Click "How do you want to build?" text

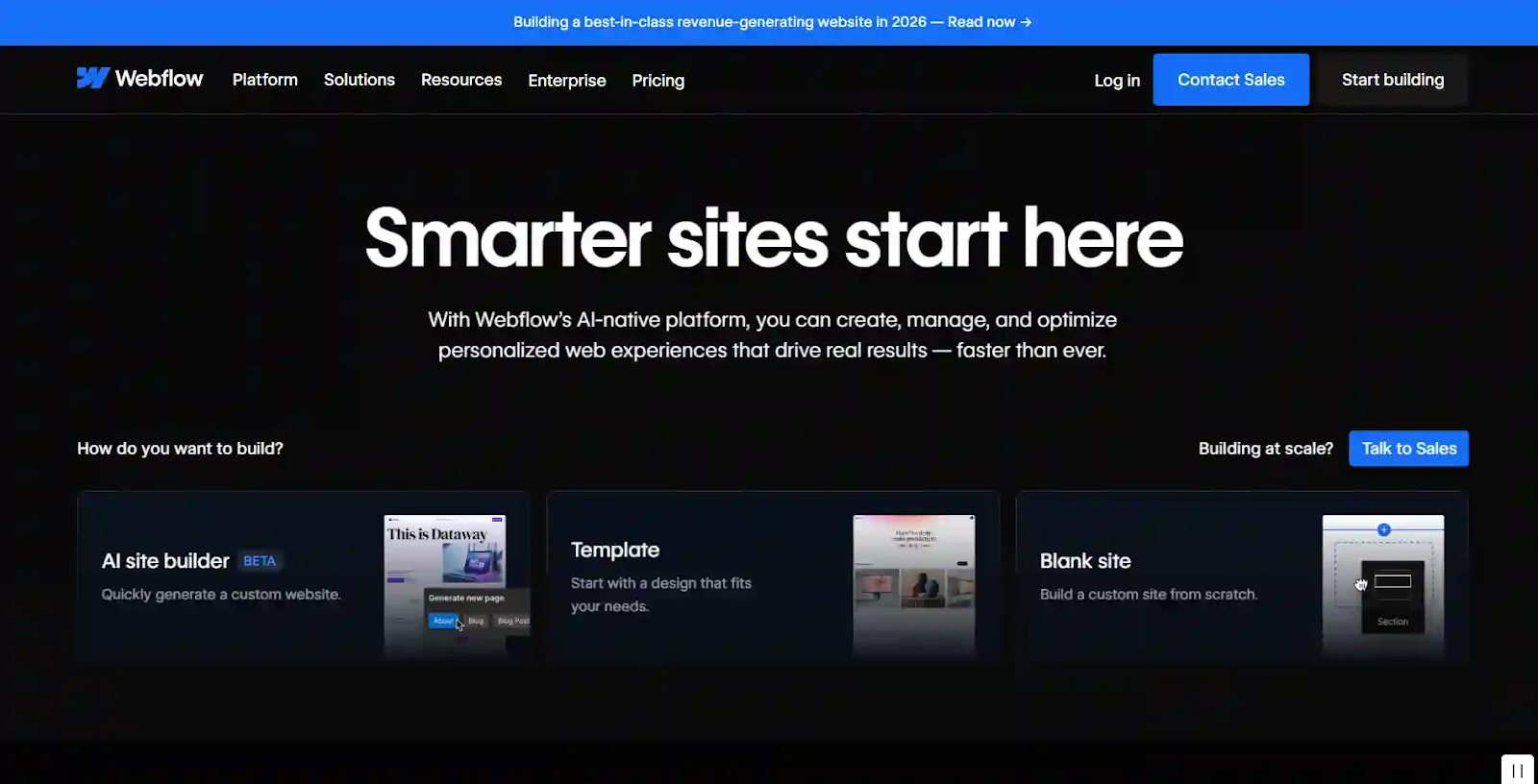click(x=181, y=449)
